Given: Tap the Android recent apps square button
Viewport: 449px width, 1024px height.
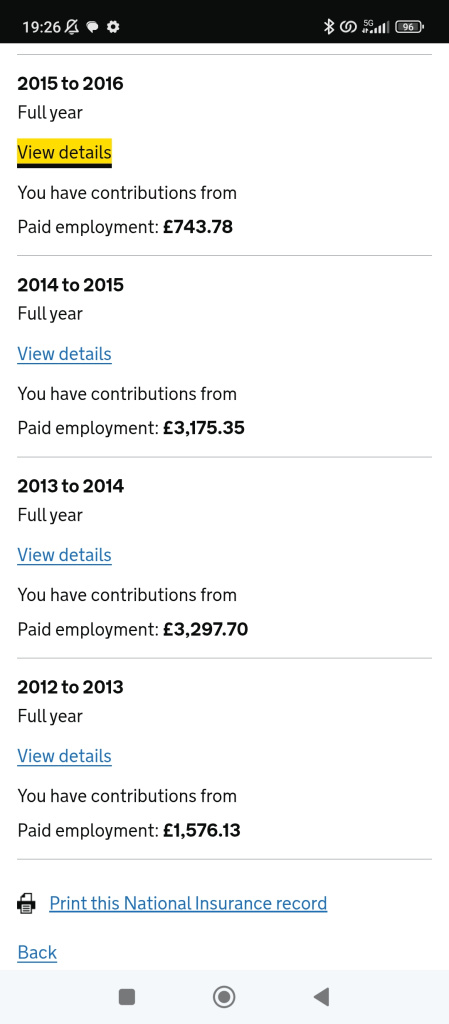Looking at the screenshot, I should [127, 997].
